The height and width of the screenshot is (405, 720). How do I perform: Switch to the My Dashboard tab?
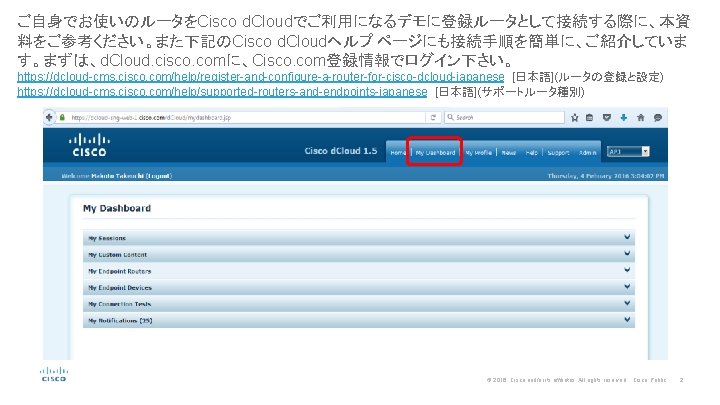pos(435,152)
